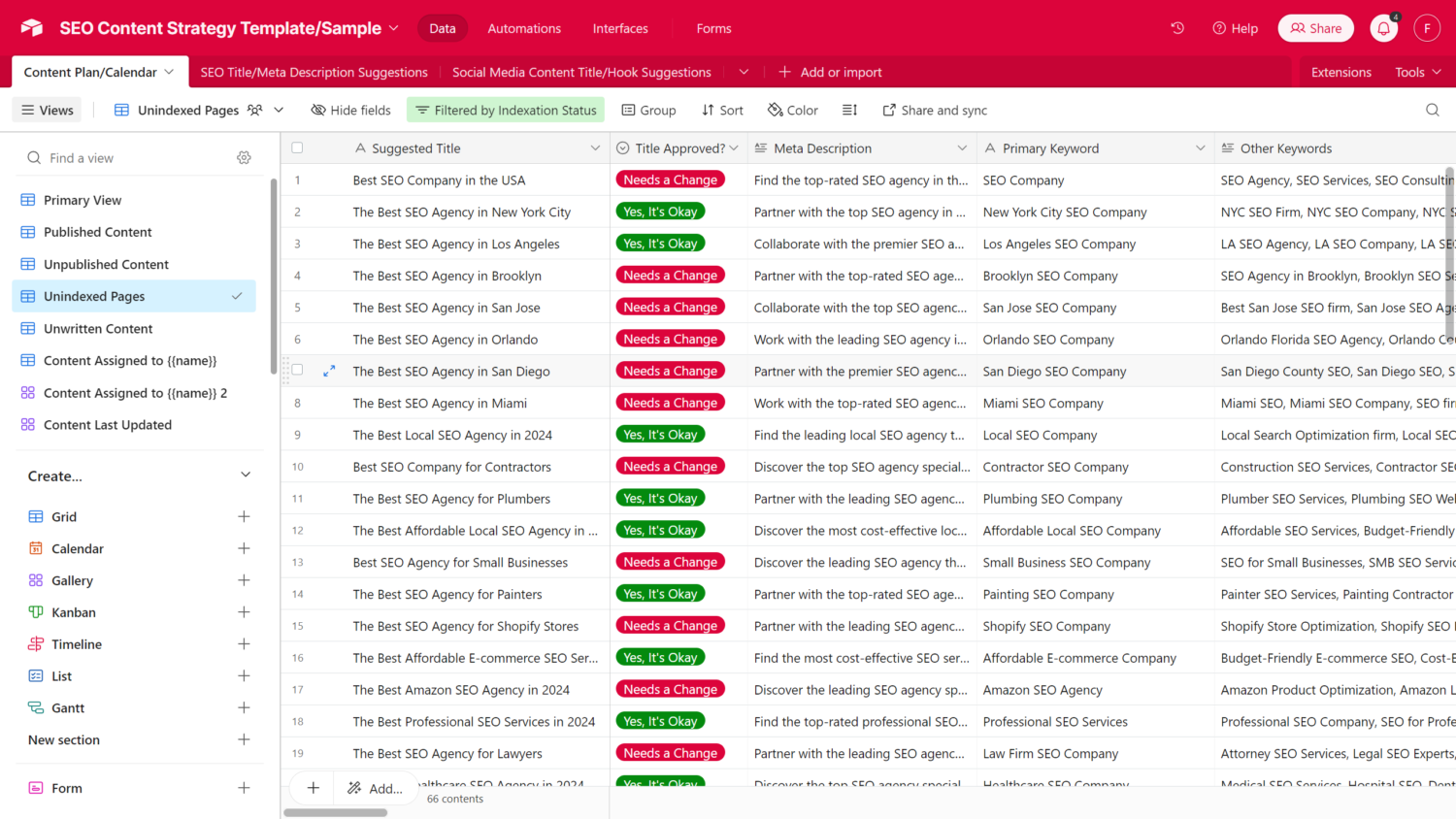Click Filtered by Indexation Status
The image size is (1456, 819).
point(506,110)
